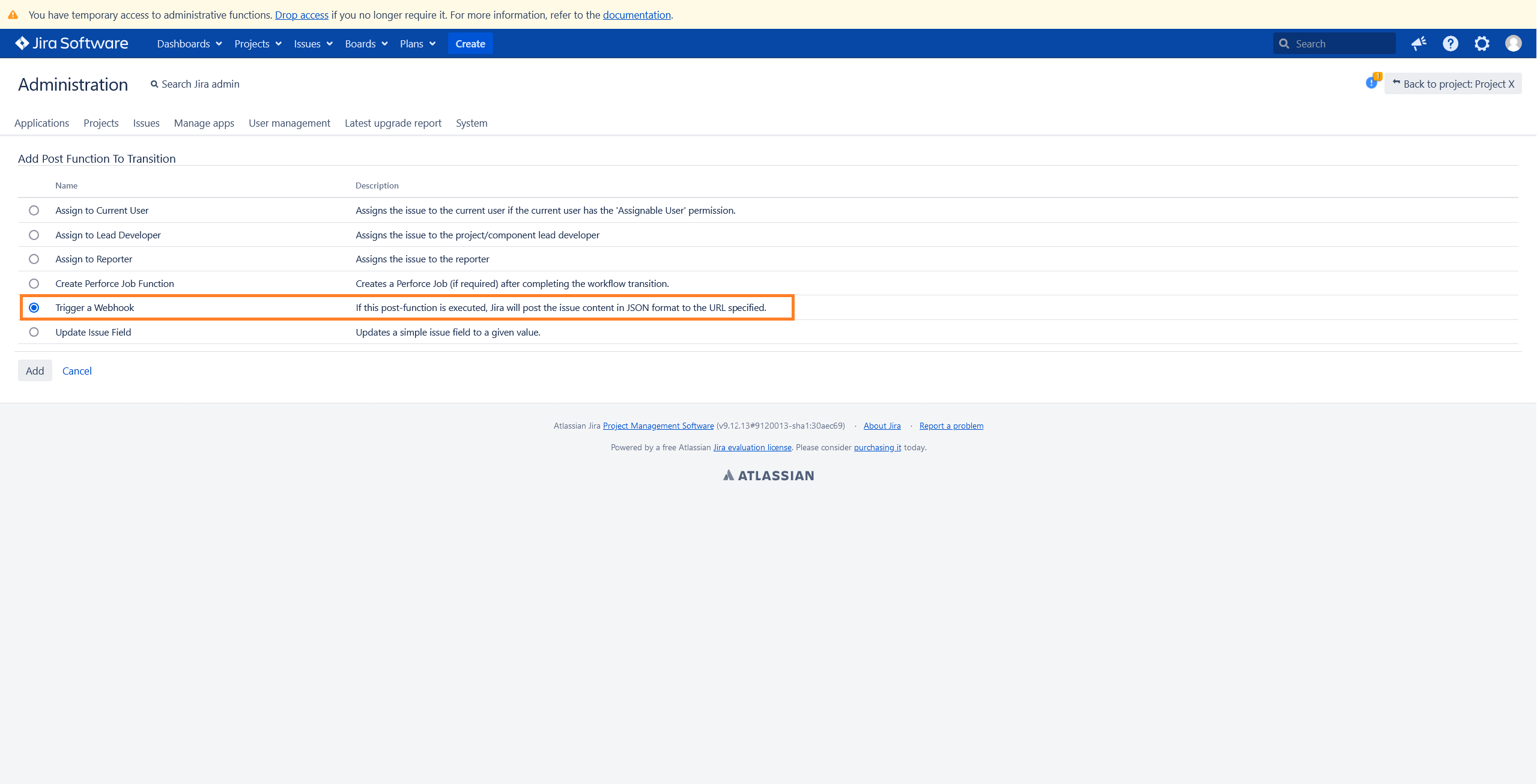
Task: Open the administration gear icon
Action: [x=1482, y=43]
